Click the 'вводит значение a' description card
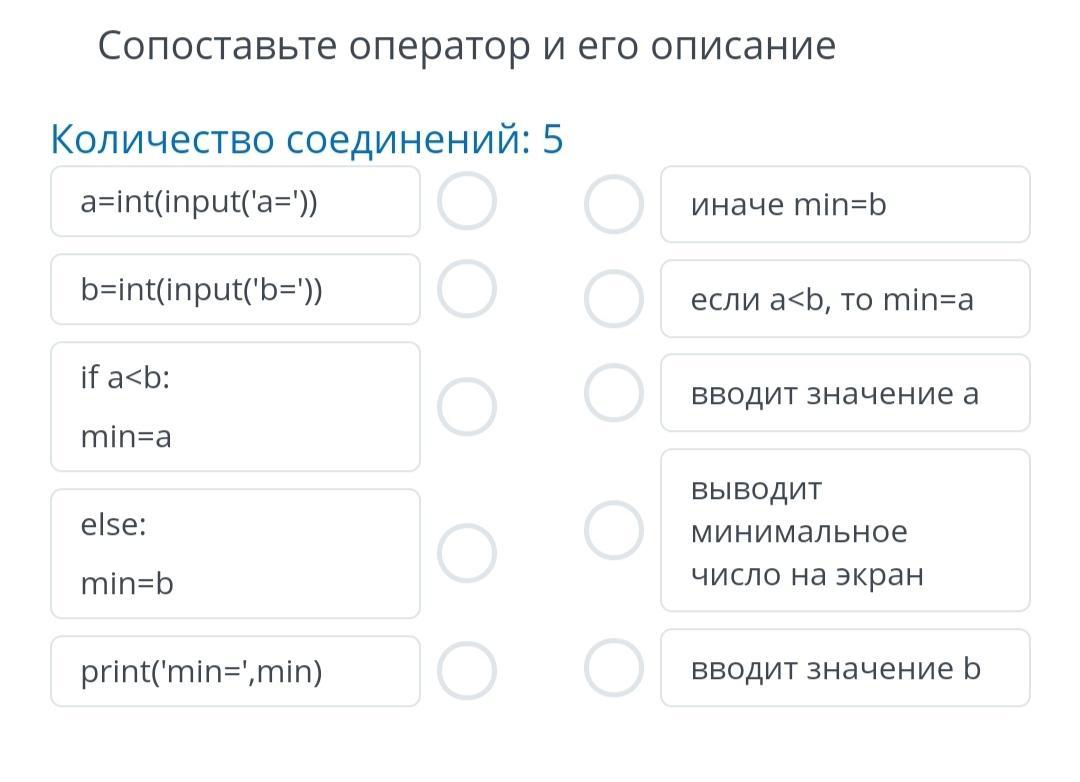This screenshot has width=1080, height=782. tap(845, 393)
